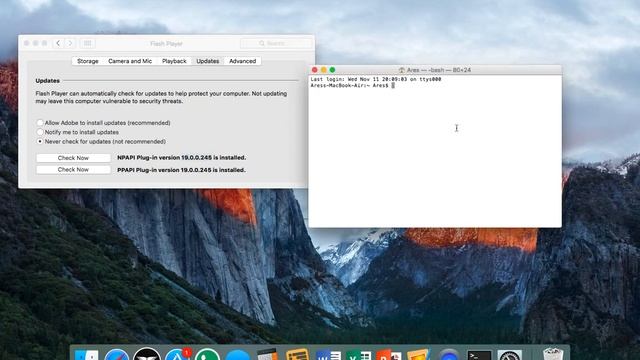640x360 pixels.
Task: Click the Updates section heading
Action: click(47, 81)
